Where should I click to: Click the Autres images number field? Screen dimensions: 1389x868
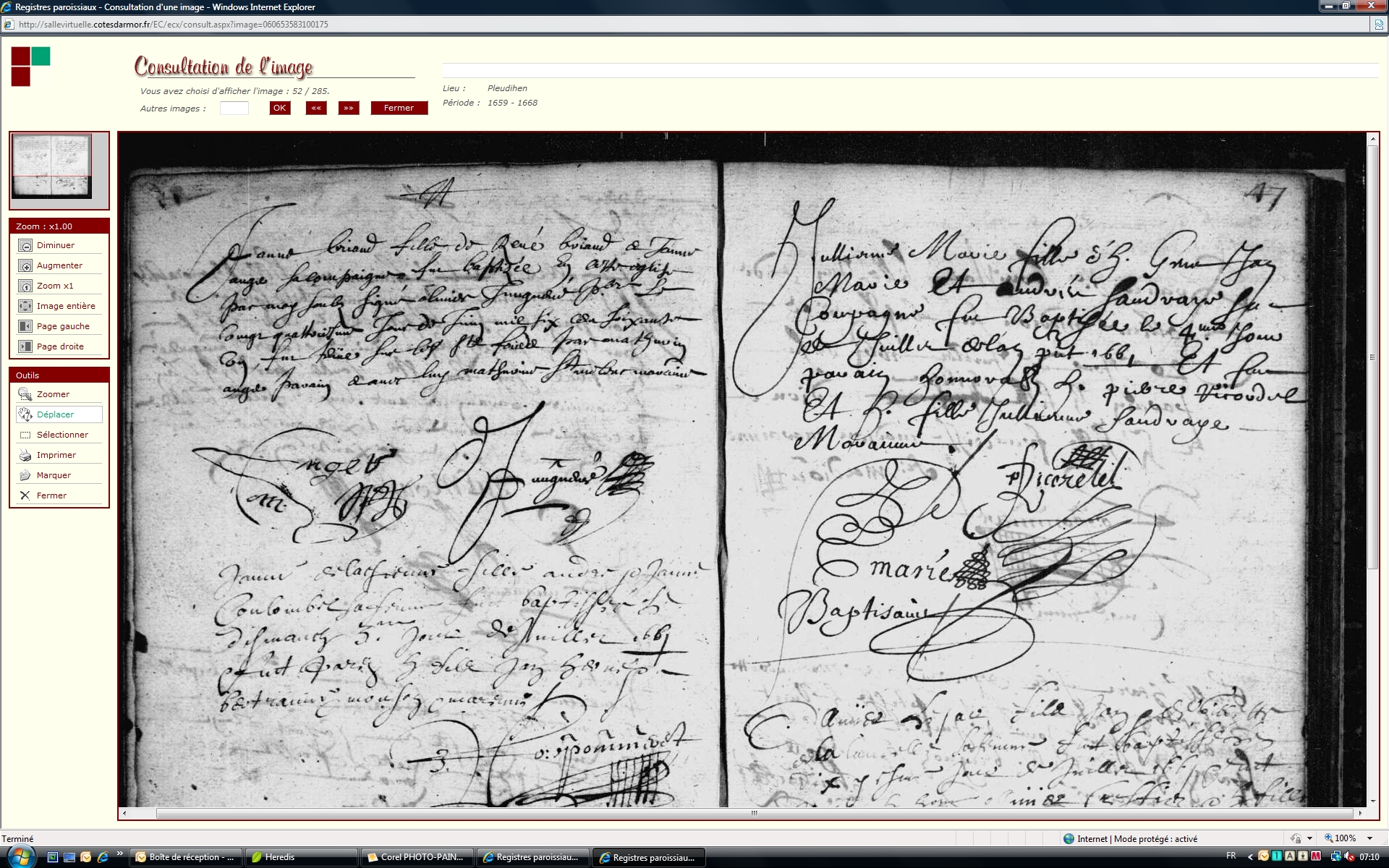click(234, 109)
